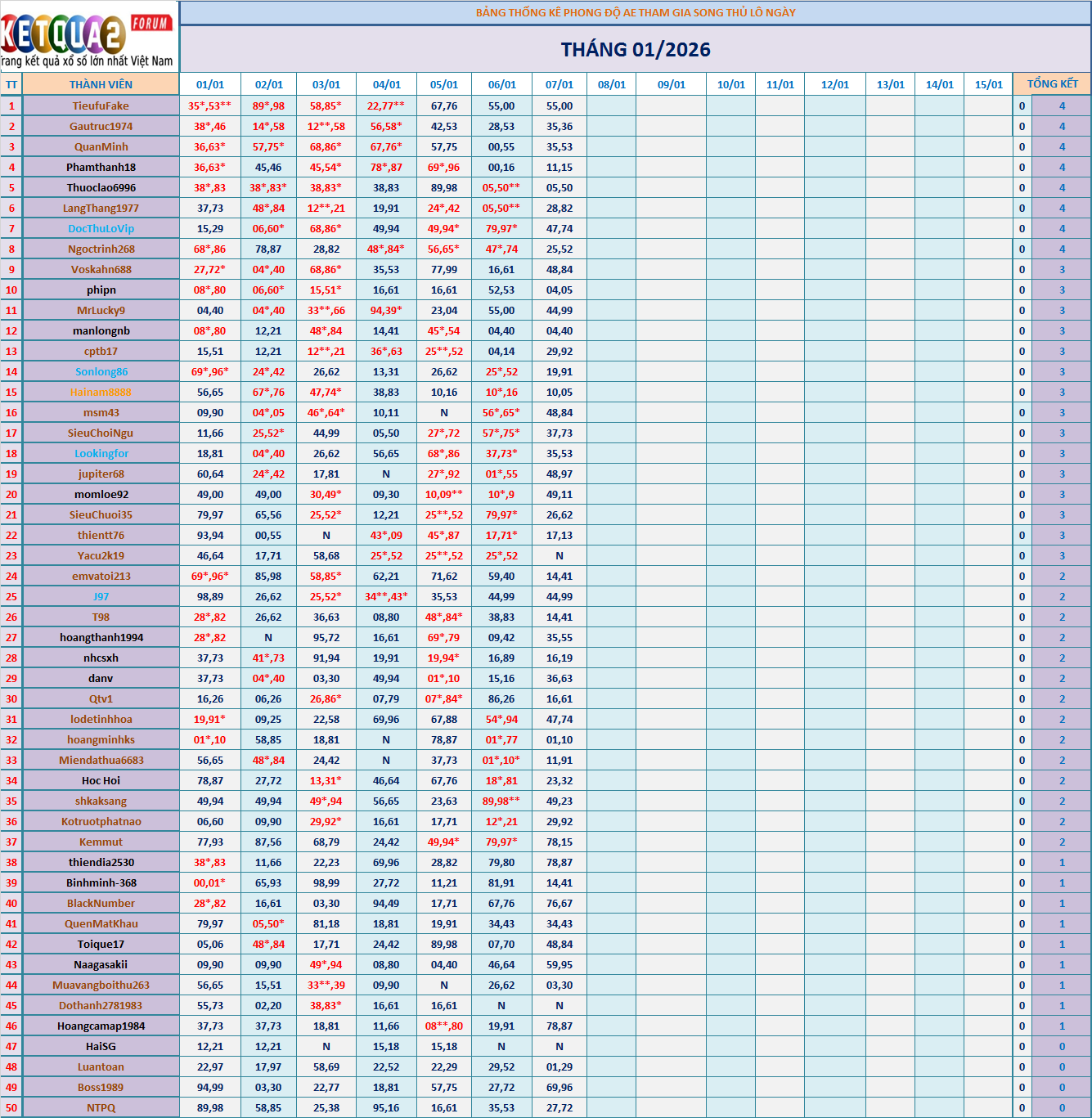This screenshot has width=1092, height=1118.
Task: Select row number 25 in TT column
Action: coord(11,596)
